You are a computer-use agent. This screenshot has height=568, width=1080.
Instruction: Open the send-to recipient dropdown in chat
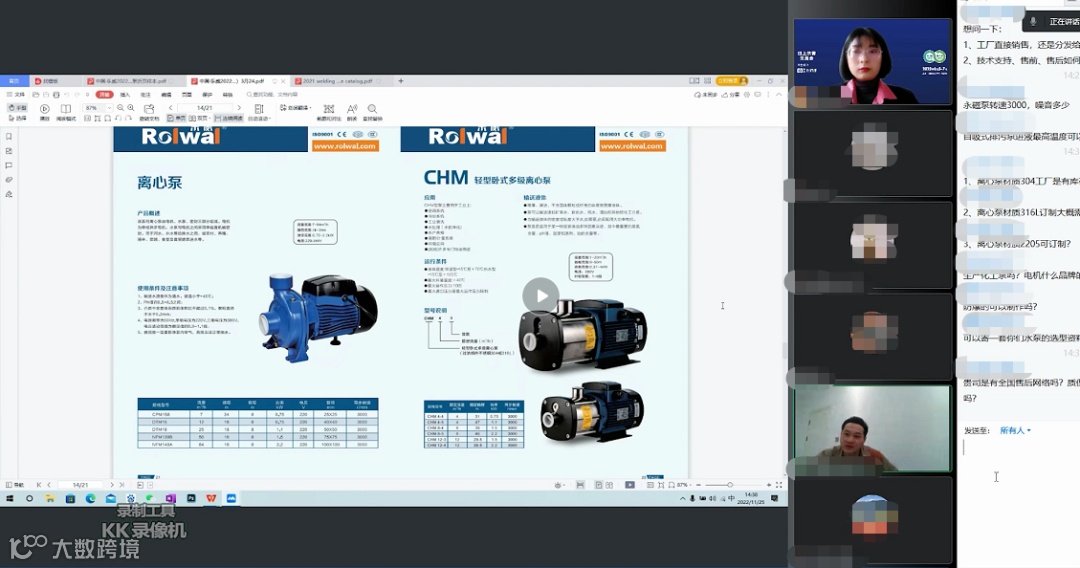click(x=1015, y=430)
